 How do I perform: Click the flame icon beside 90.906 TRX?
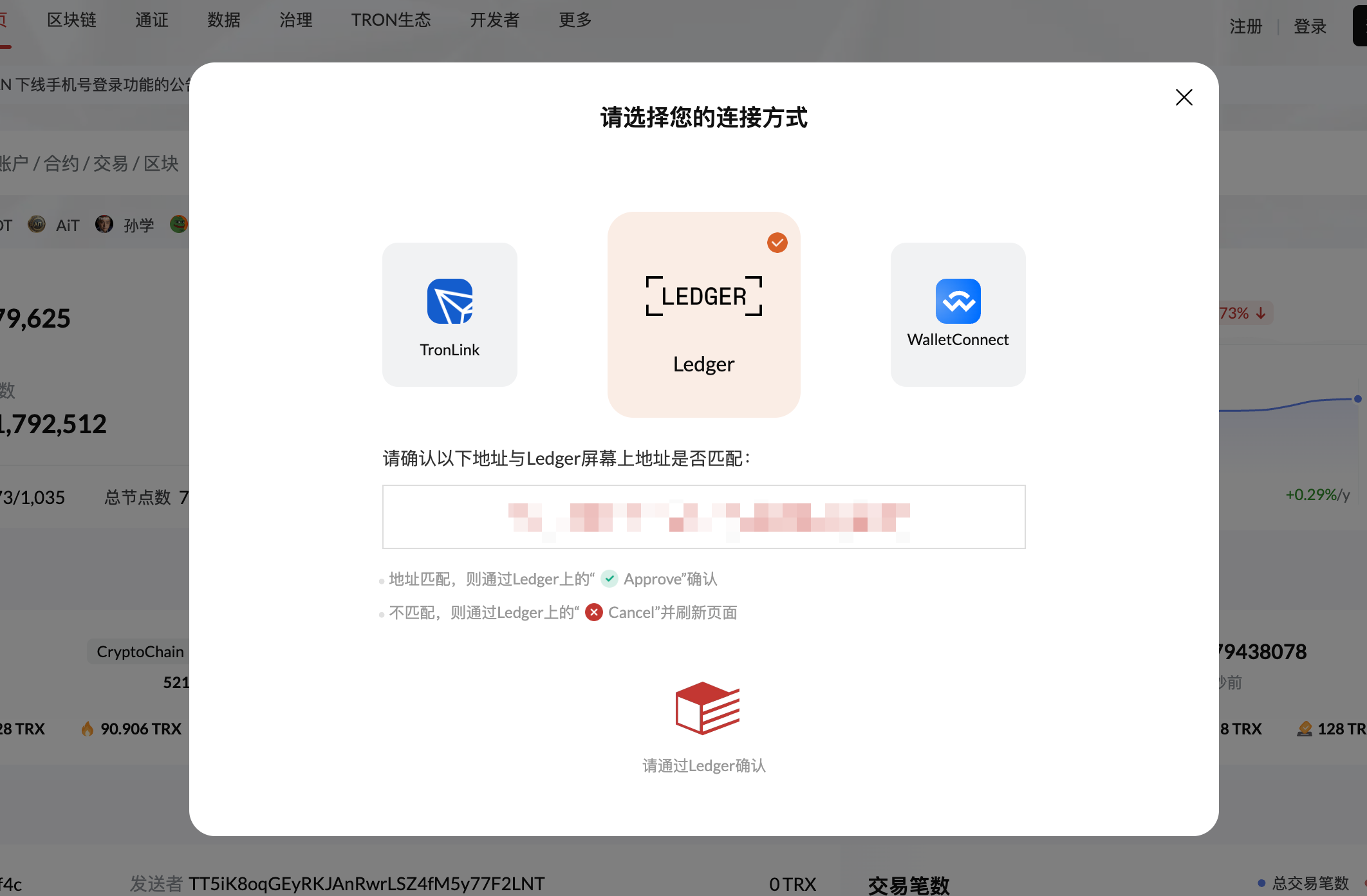(x=88, y=729)
